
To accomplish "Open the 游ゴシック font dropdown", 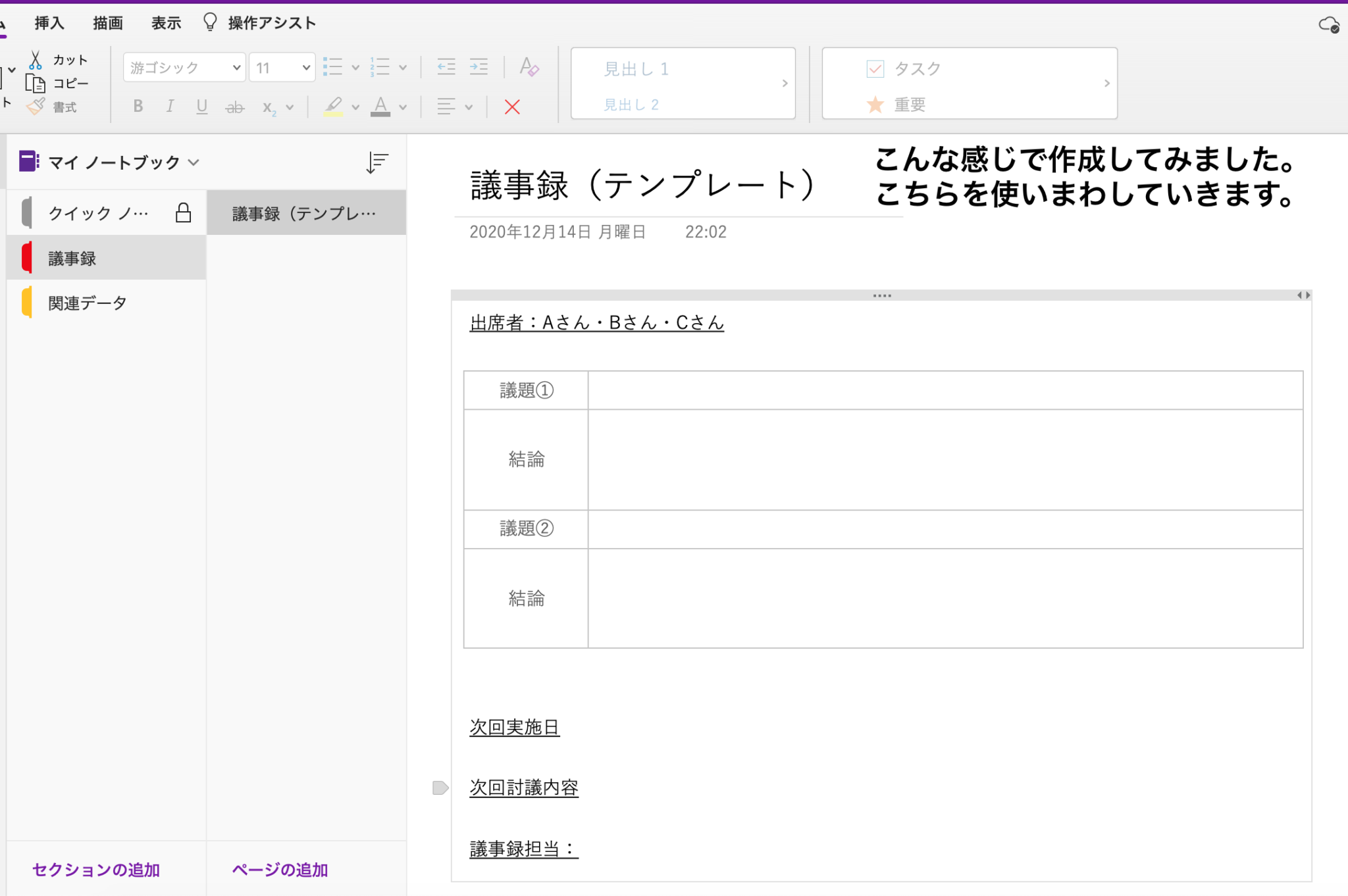I will [x=184, y=66].
